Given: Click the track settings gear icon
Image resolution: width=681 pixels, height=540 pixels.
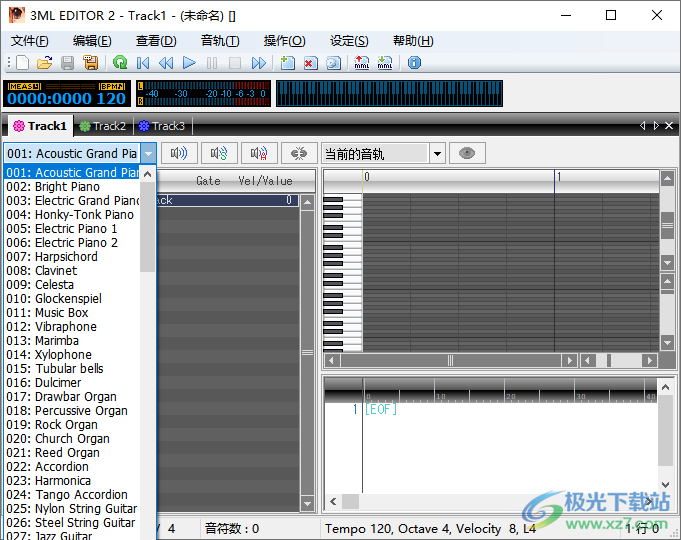Looking at the screenshot, I should pos(333,63).
